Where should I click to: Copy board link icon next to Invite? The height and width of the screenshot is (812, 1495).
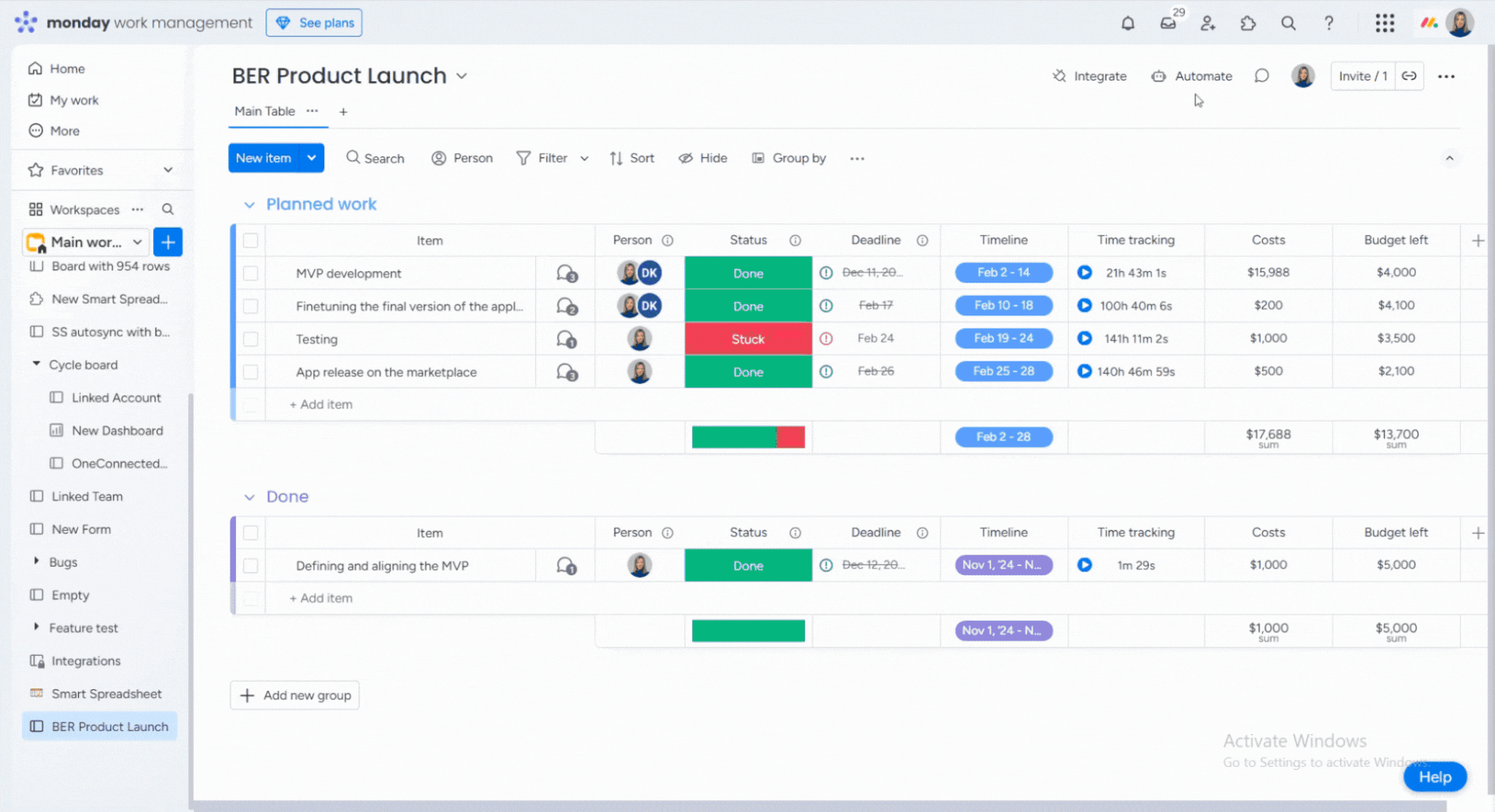point(1409,76)
